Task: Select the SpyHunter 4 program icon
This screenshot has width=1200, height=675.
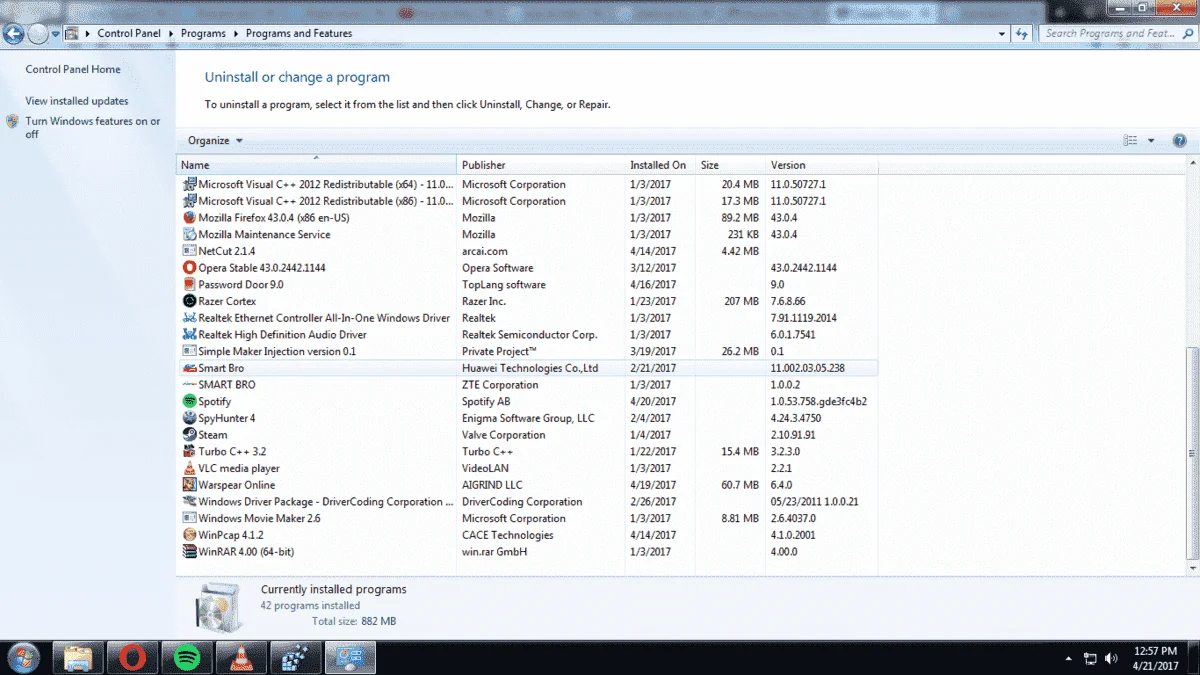Action: [x=190, y=418]
